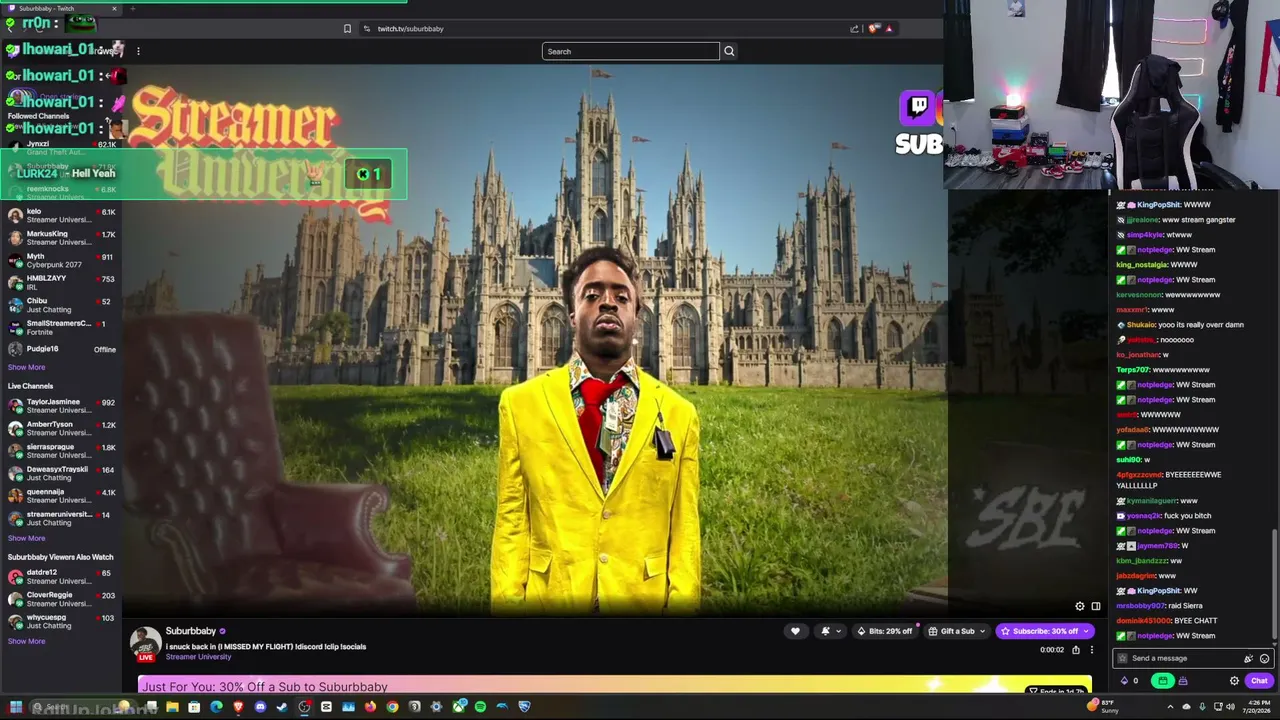This screenshot has height=720, width=1280.
Task: Share the stream via share icon
Action: [x=1076, y=650]
